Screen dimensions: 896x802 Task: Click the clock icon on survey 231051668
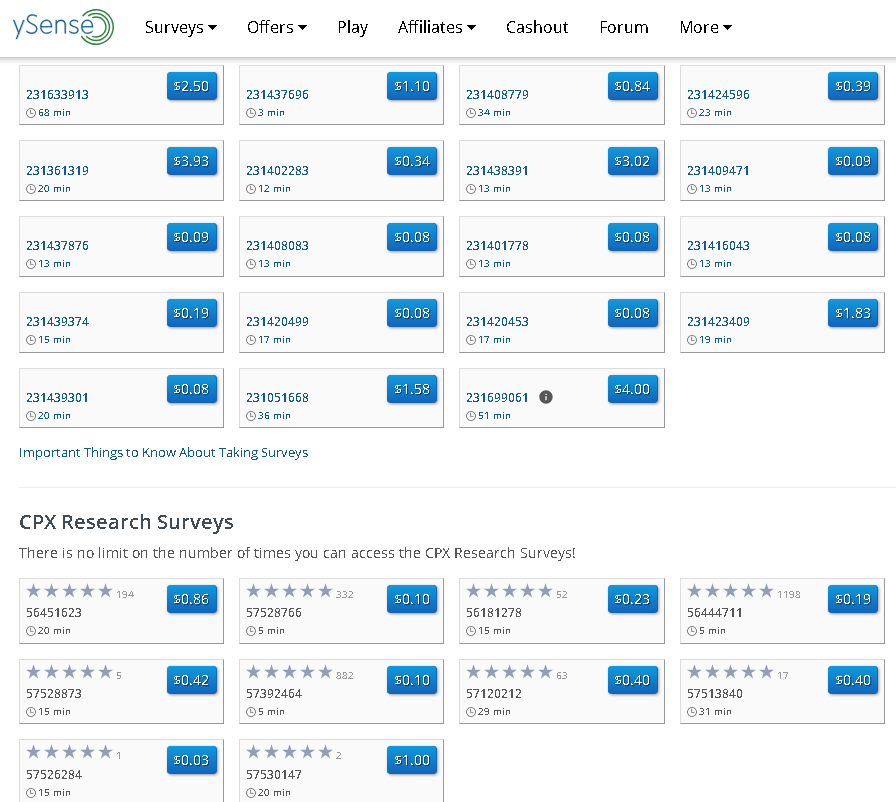click(x=250, y=416)
